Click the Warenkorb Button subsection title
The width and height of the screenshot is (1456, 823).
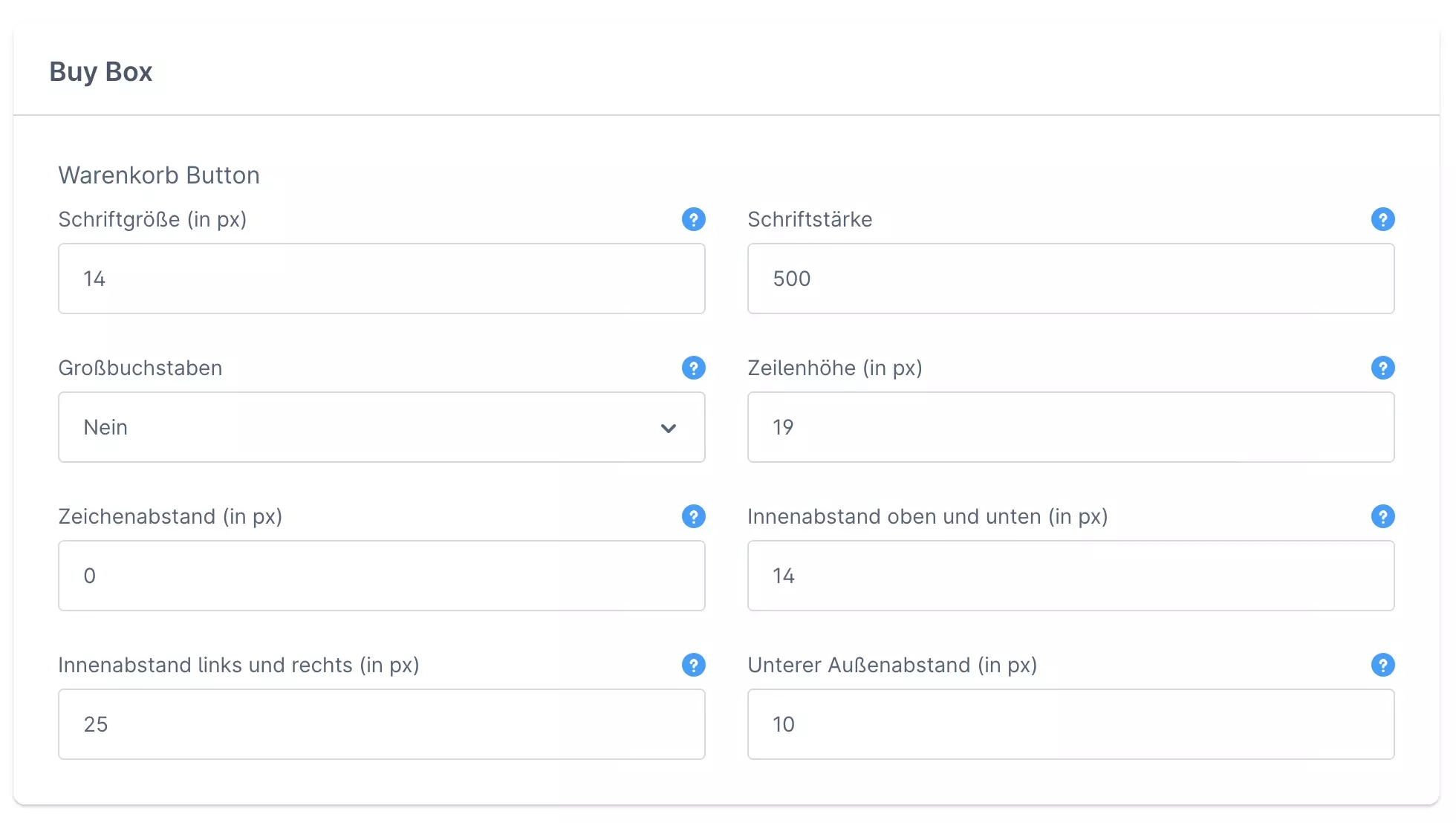tap(159, 175)
